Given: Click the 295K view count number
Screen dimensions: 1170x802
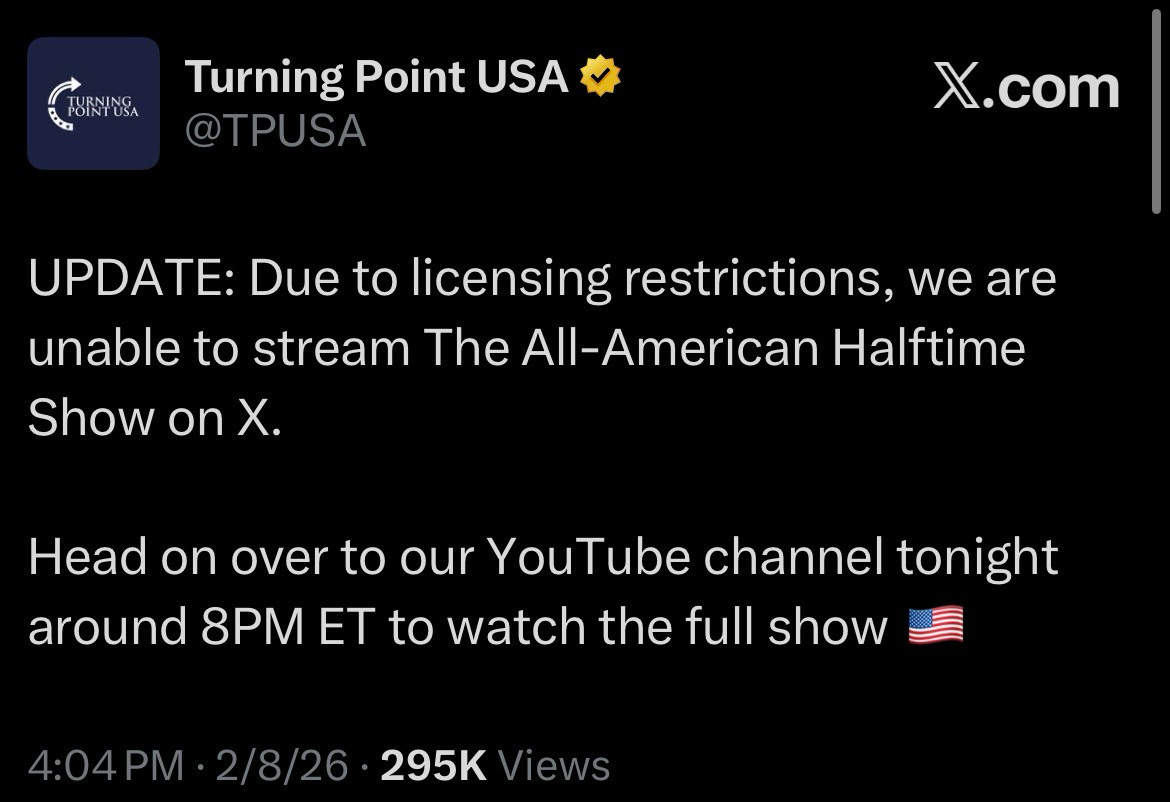Looking at the screenshot, I should [433, 766].
